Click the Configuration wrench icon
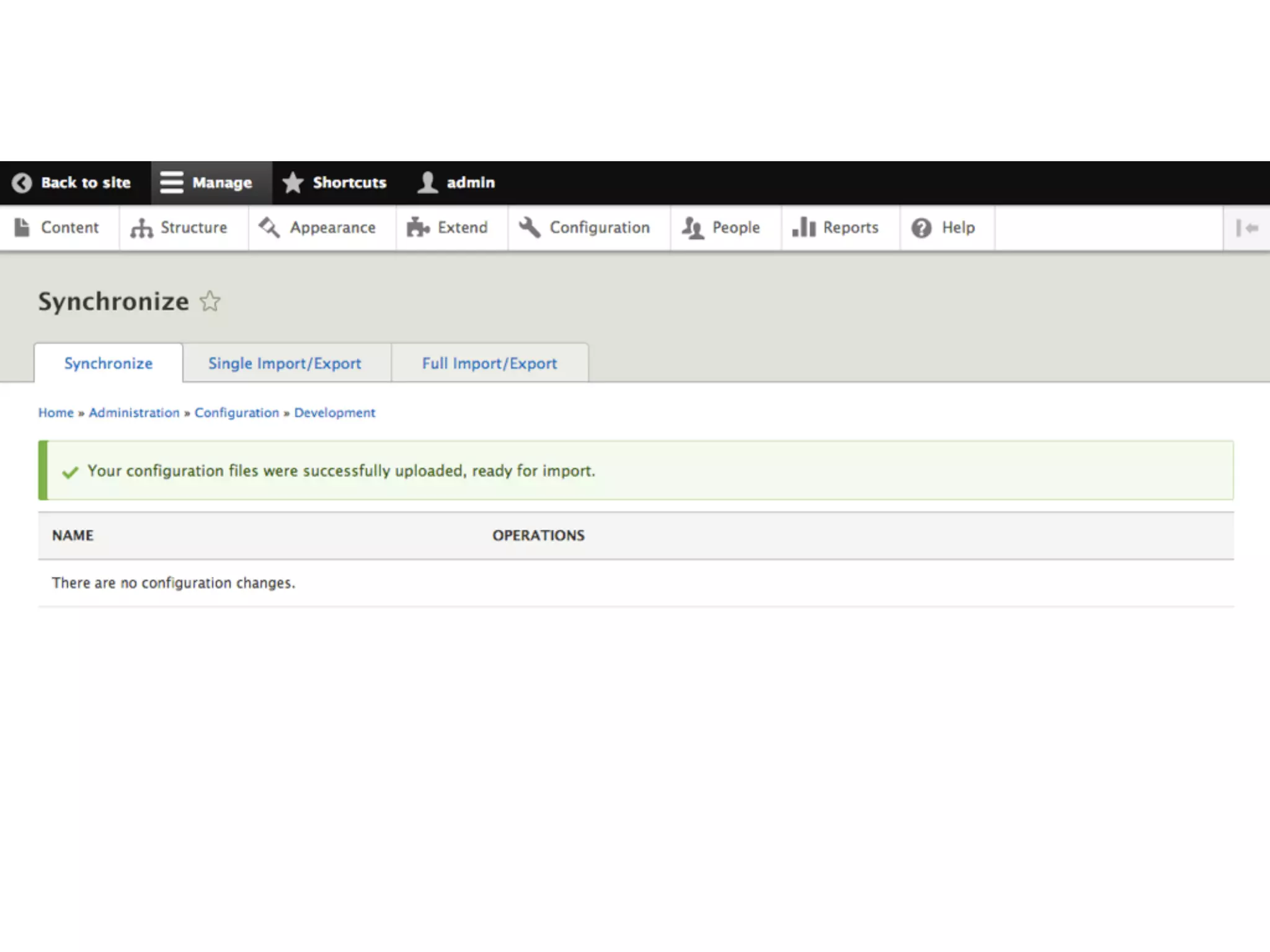This screenshot has height=952, width=1270. [x=530, y=227]
